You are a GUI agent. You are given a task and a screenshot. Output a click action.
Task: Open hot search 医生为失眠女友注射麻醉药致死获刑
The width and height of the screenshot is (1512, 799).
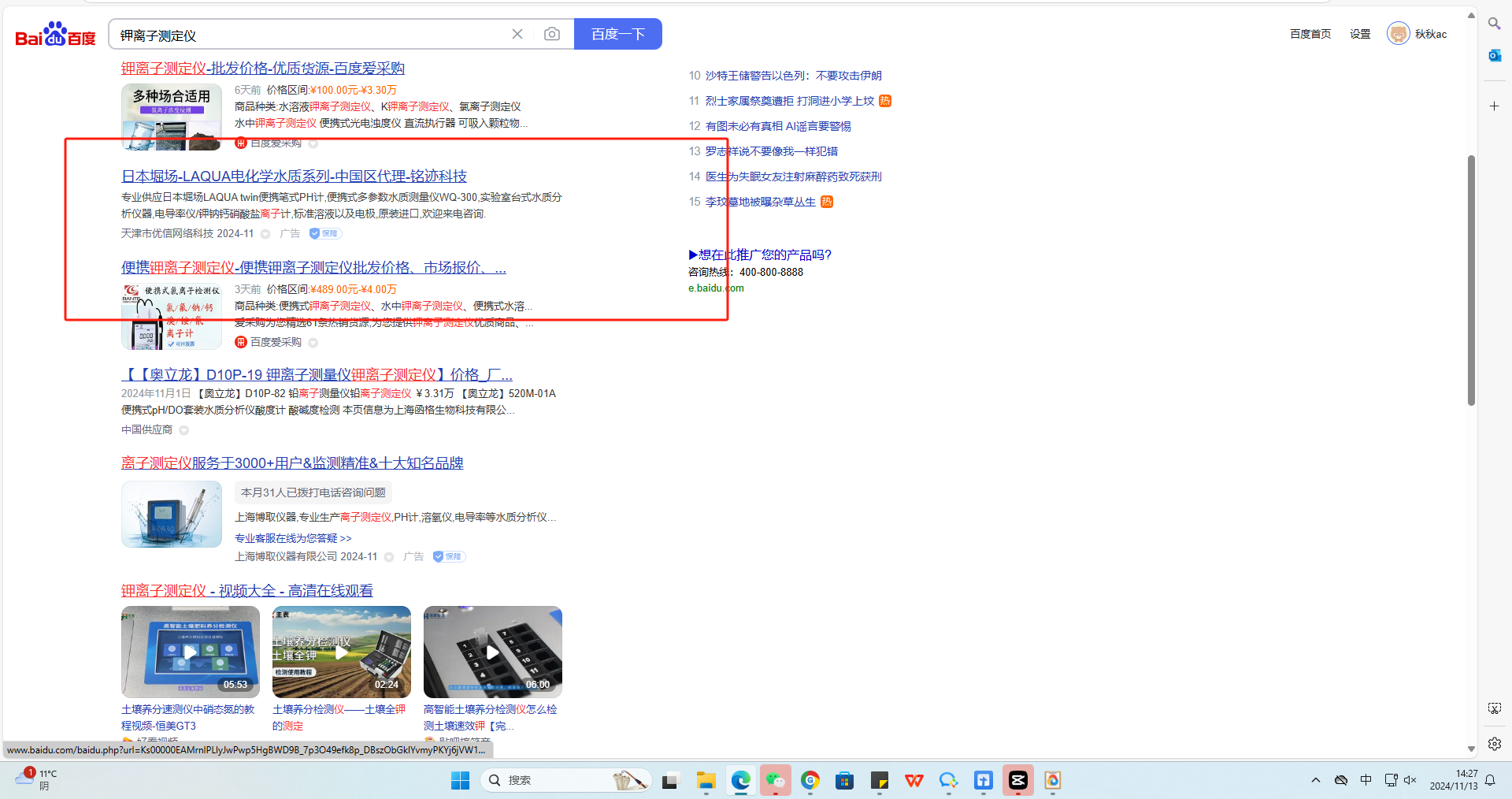(x=794, y=177)
